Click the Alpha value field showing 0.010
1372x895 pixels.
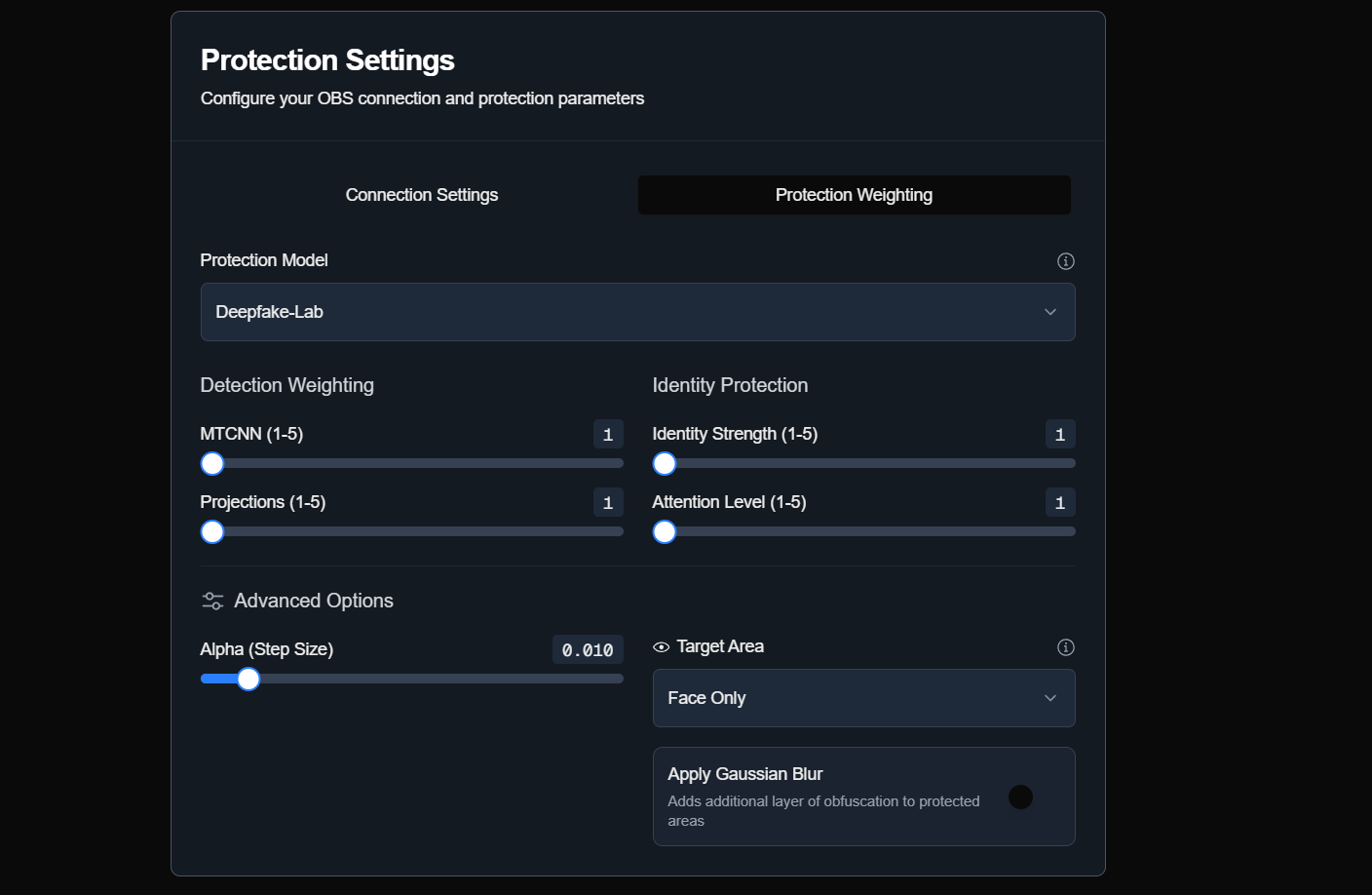(588, 649)
